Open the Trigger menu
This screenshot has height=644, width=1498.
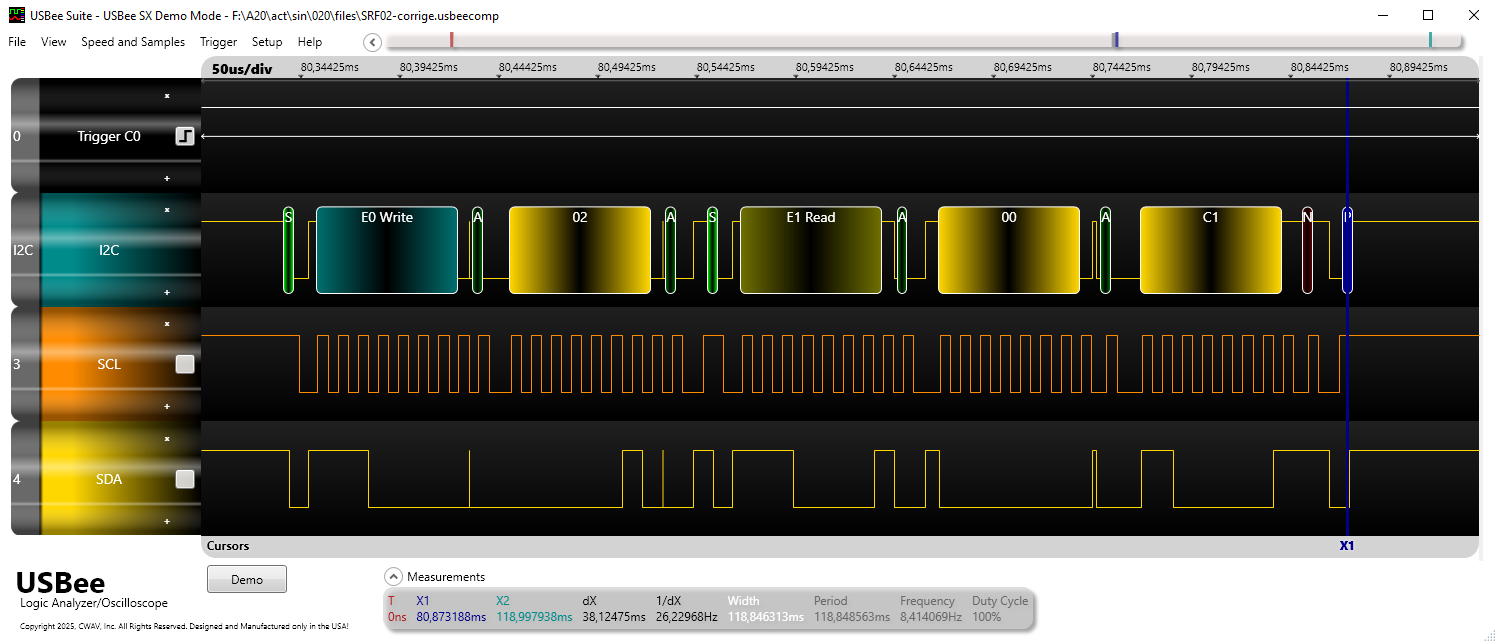(x=218, y=42)
